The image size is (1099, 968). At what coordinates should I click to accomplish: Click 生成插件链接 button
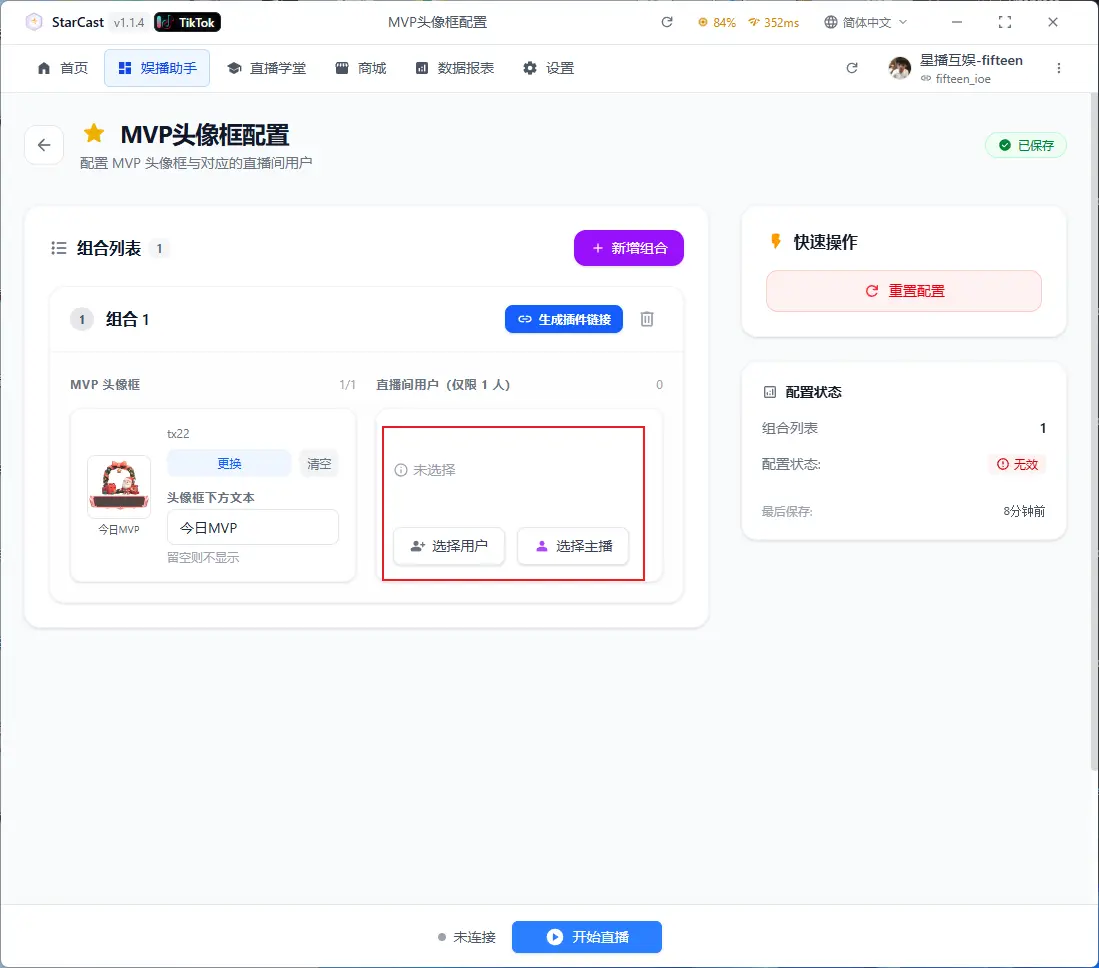point(564,319)
